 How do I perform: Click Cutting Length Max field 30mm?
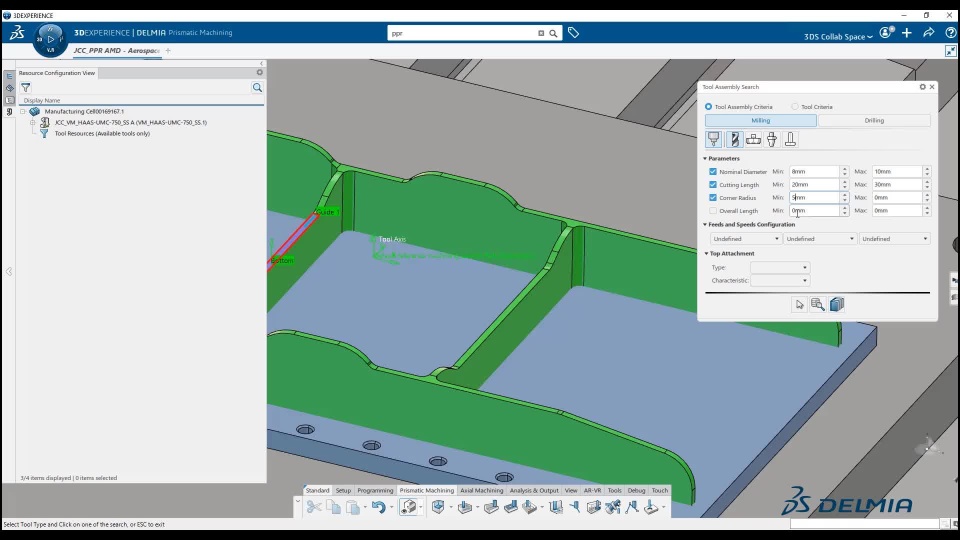tap(897, 184)
